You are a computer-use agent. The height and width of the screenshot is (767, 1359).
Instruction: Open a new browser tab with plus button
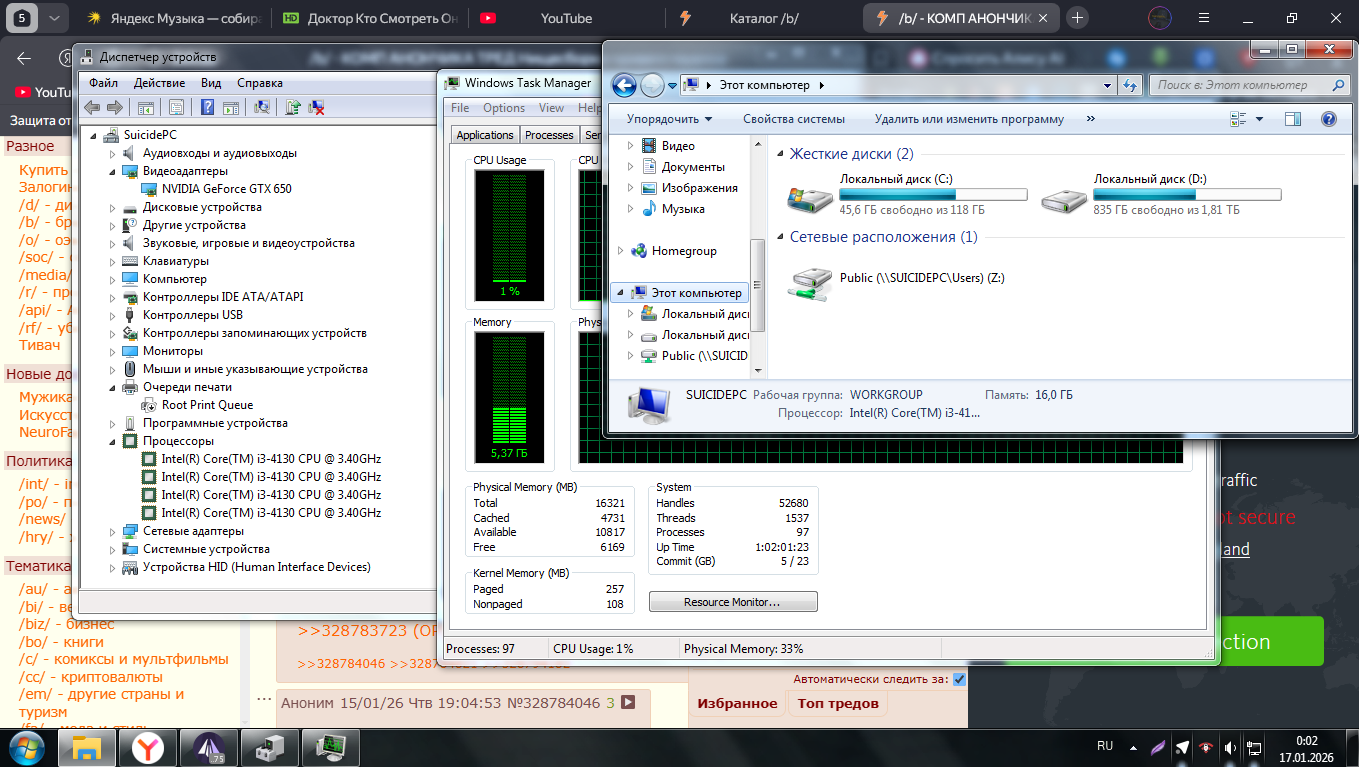[1077, 18]
